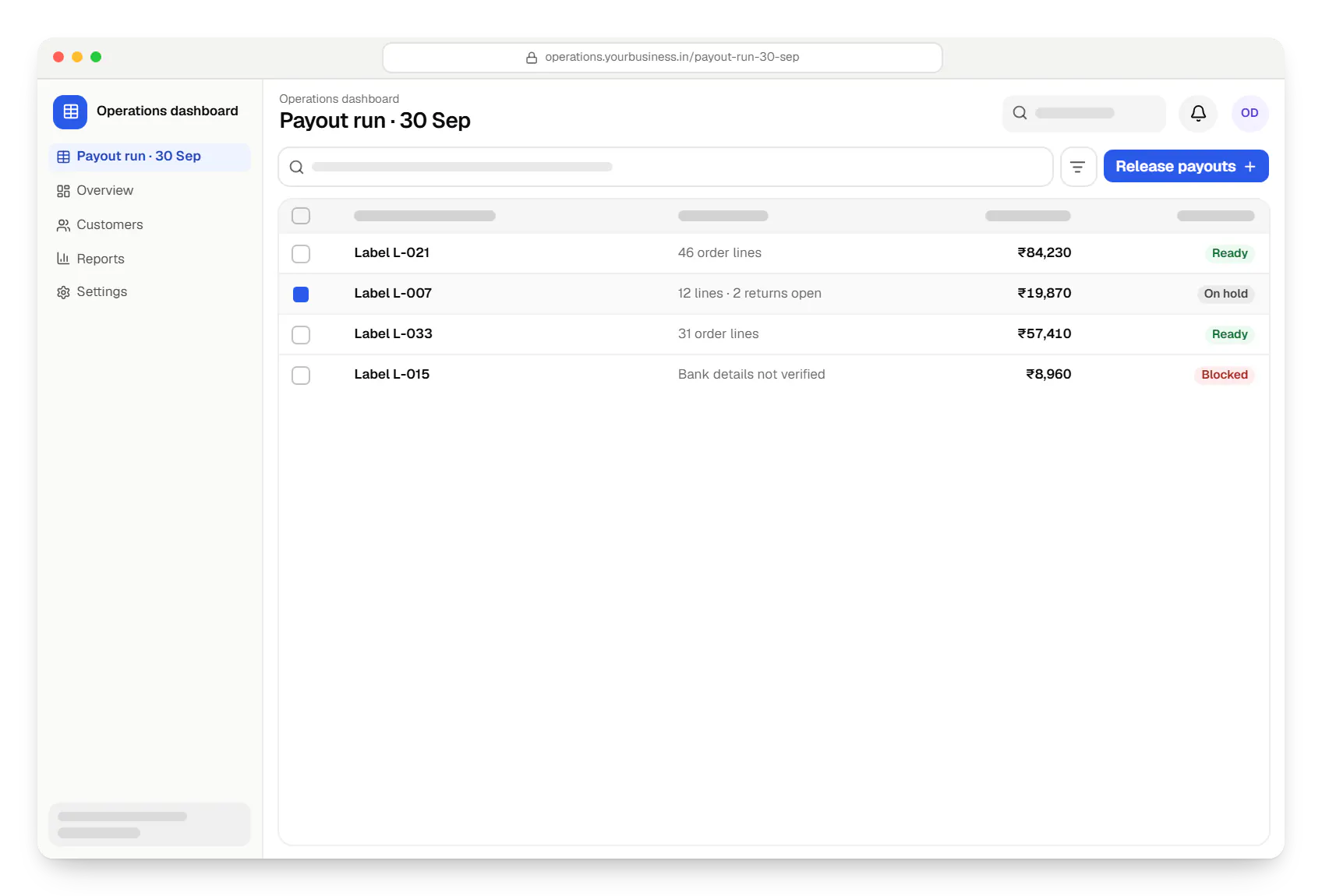Click the On hold status badge
Screen dimensions: 1322x896
[1225, 294]
